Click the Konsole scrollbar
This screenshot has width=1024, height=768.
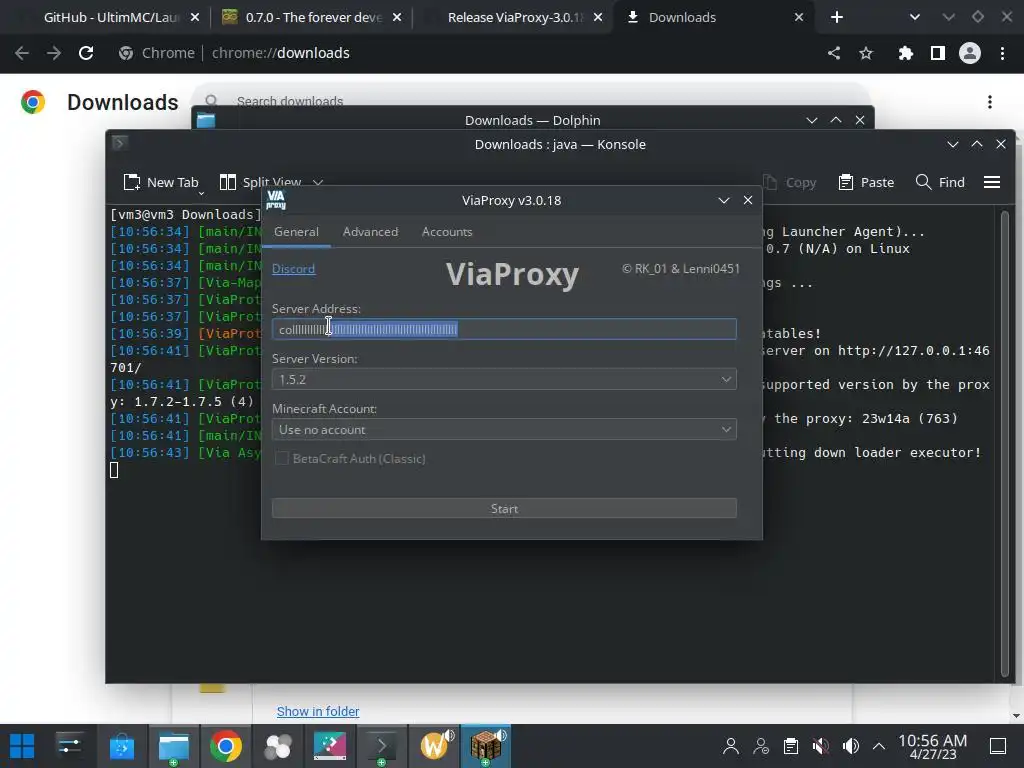coord(1004,444)
